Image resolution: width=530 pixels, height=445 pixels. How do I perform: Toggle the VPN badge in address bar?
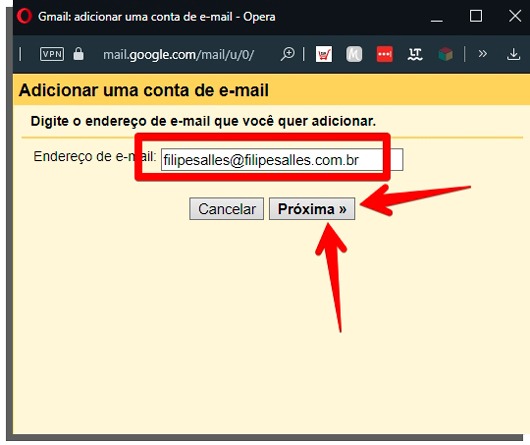52,54
